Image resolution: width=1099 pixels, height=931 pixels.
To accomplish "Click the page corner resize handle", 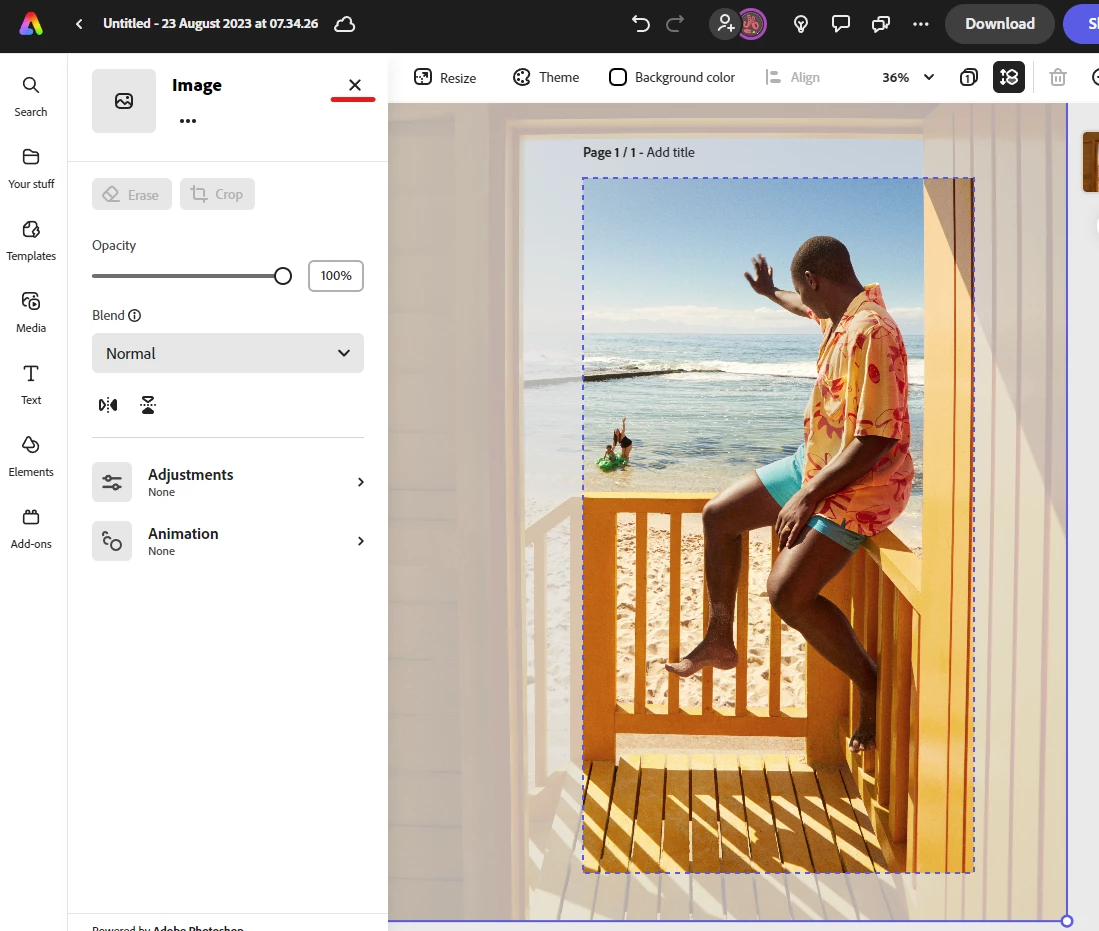I will click(1067, 921).
